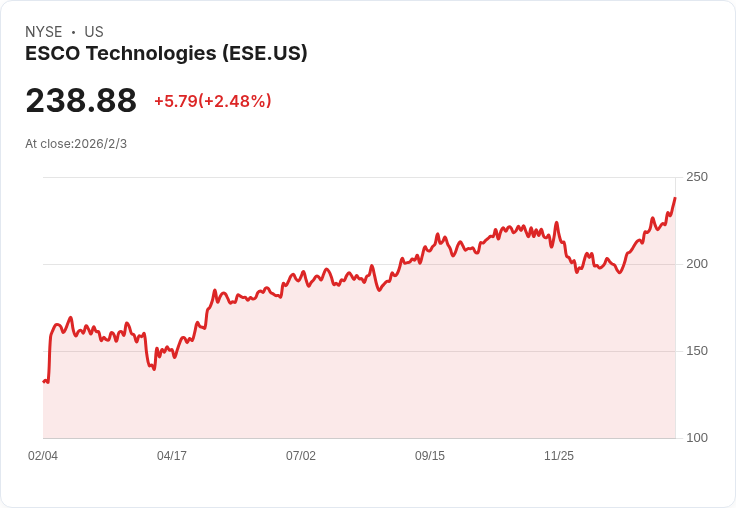Click the US market label
736x508 pixels.
[x=94, y=32]
